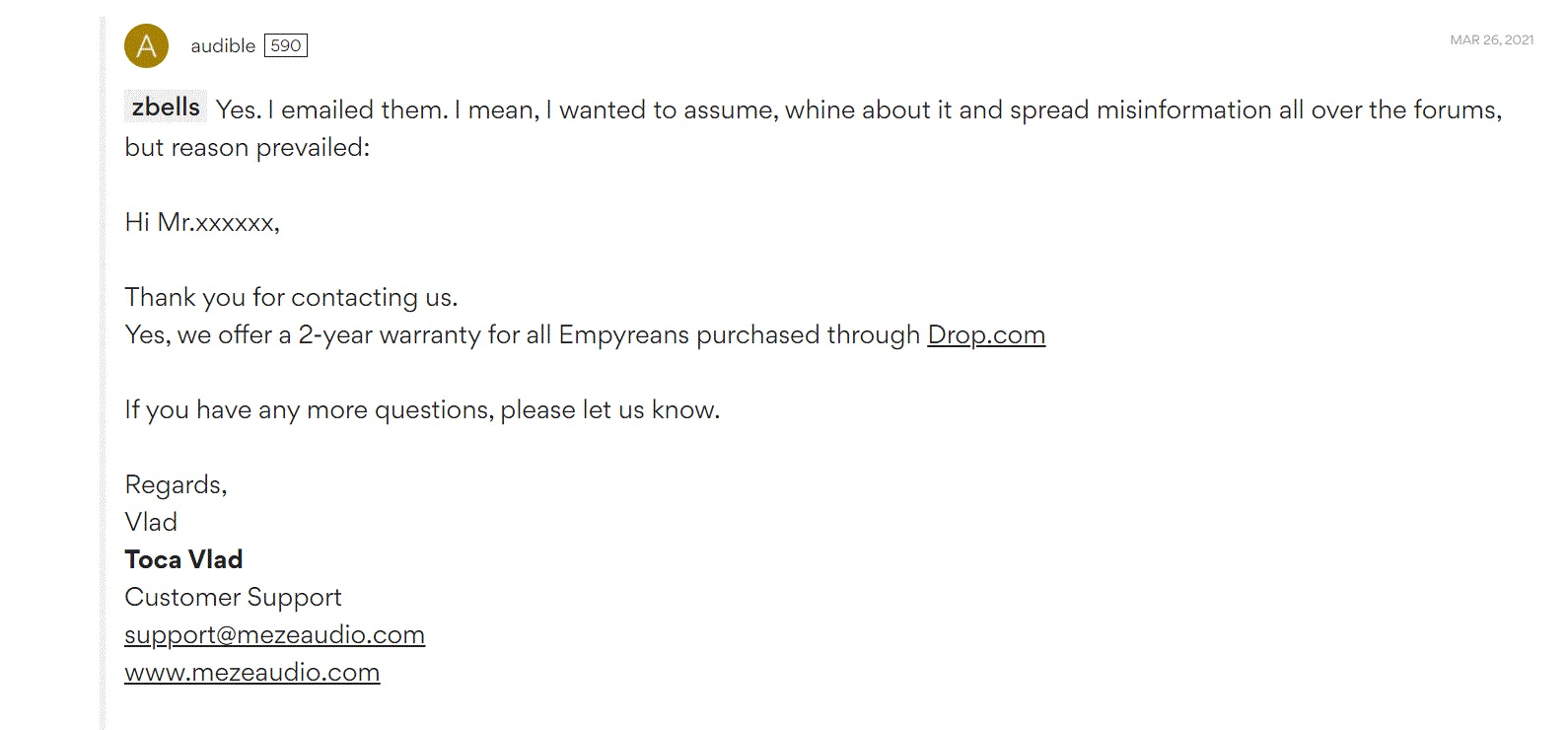Click the Customer Support signature text

coord(233,598)
